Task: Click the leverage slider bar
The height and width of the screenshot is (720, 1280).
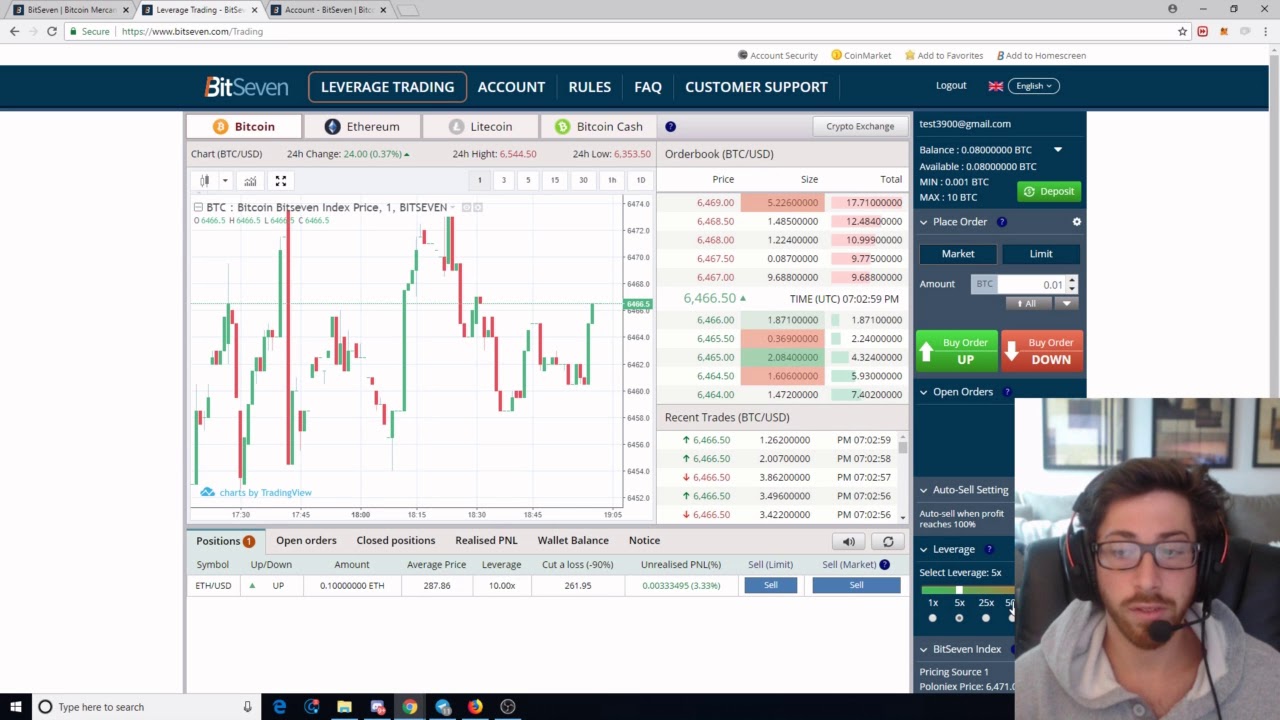Action: 970,590
